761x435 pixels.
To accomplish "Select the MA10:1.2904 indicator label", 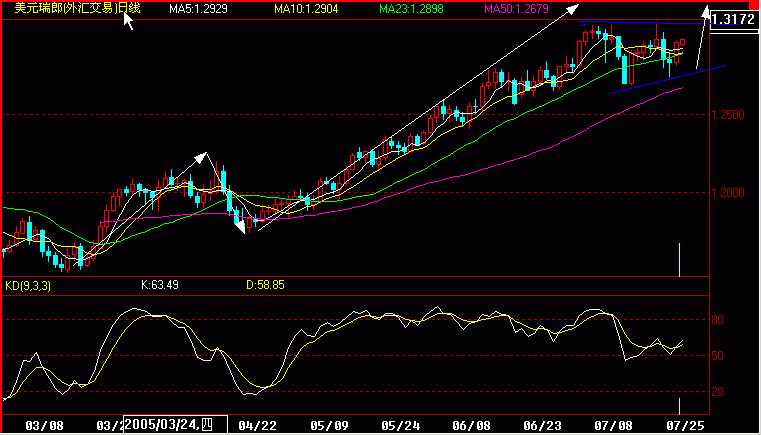I will pos(306,9).
